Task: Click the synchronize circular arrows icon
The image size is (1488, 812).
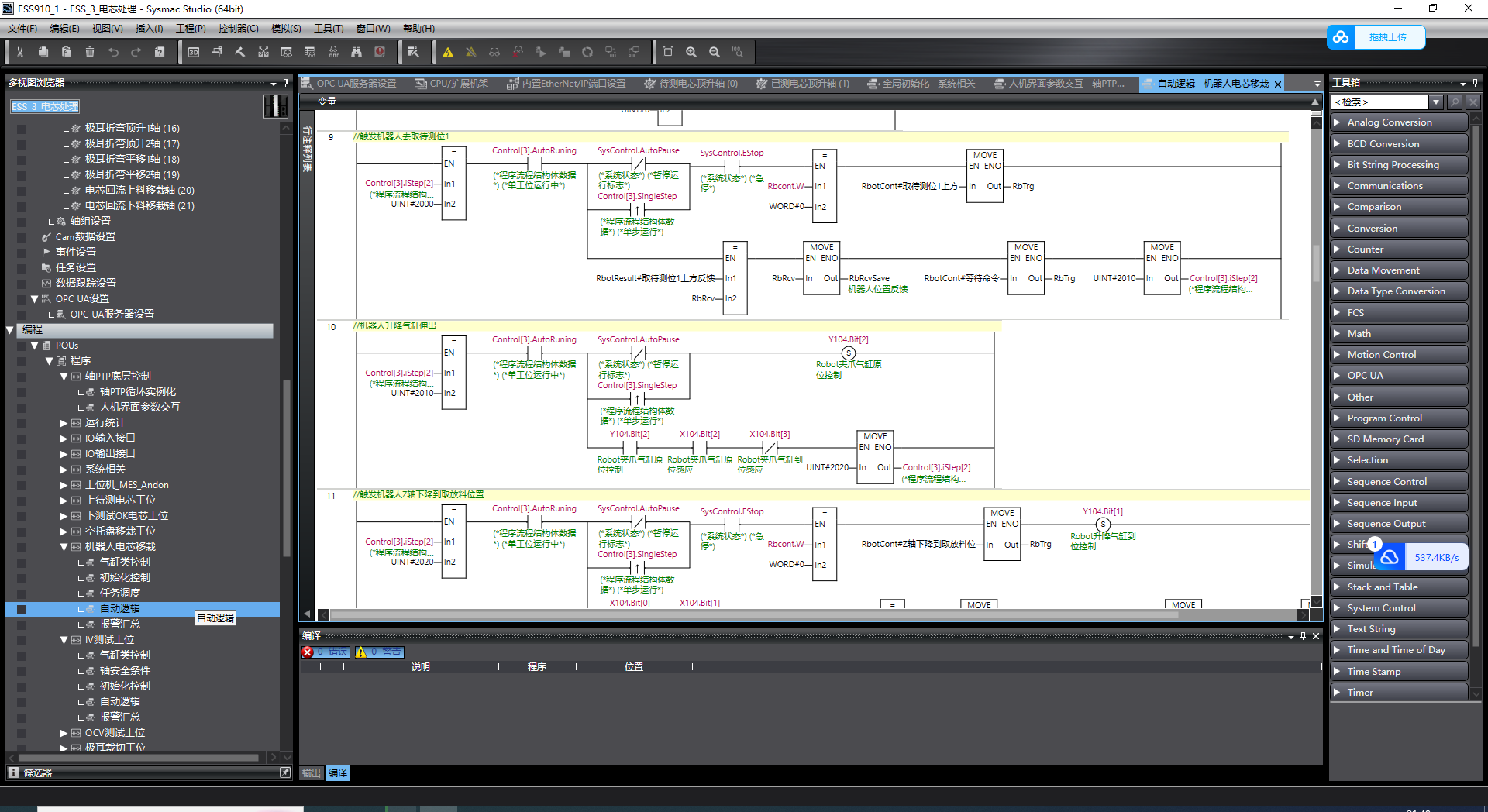Action: 587,52
